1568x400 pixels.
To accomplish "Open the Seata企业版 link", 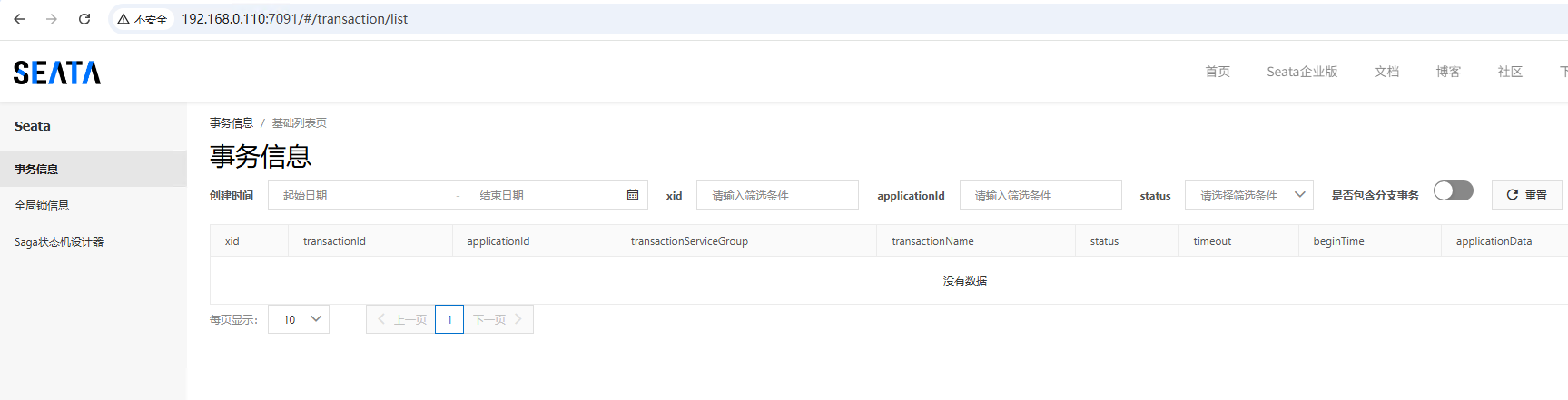I will click(1302, 72).
